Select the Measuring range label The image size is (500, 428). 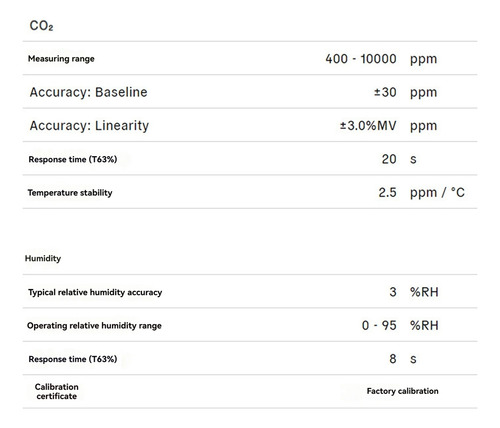(x=61, y=59)
